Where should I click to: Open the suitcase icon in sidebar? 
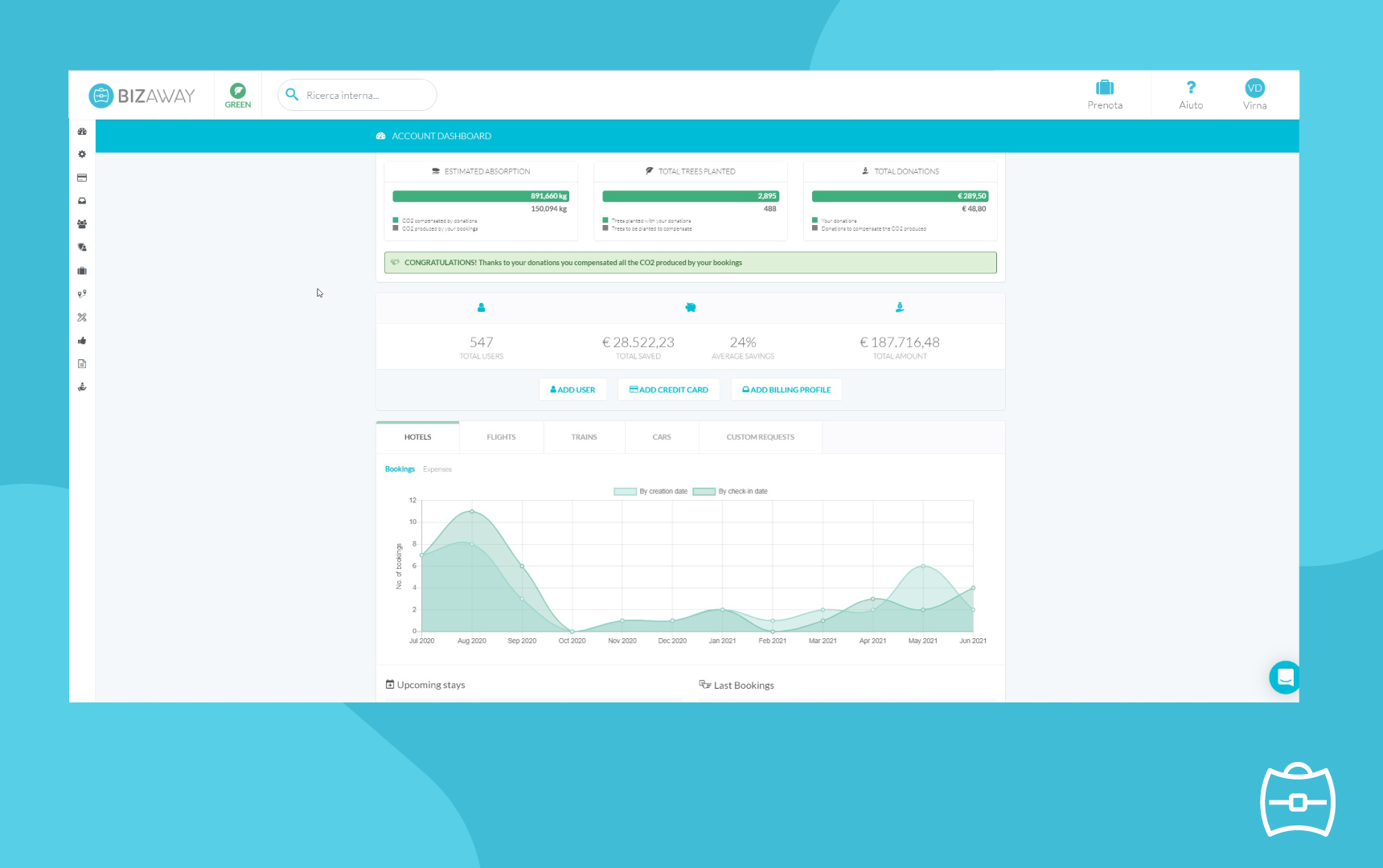(x=82, y=271)
